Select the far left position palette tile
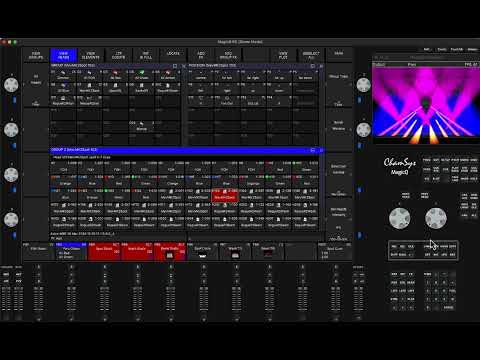The height and width of the screenshot is (360, 480). [227, 75]
